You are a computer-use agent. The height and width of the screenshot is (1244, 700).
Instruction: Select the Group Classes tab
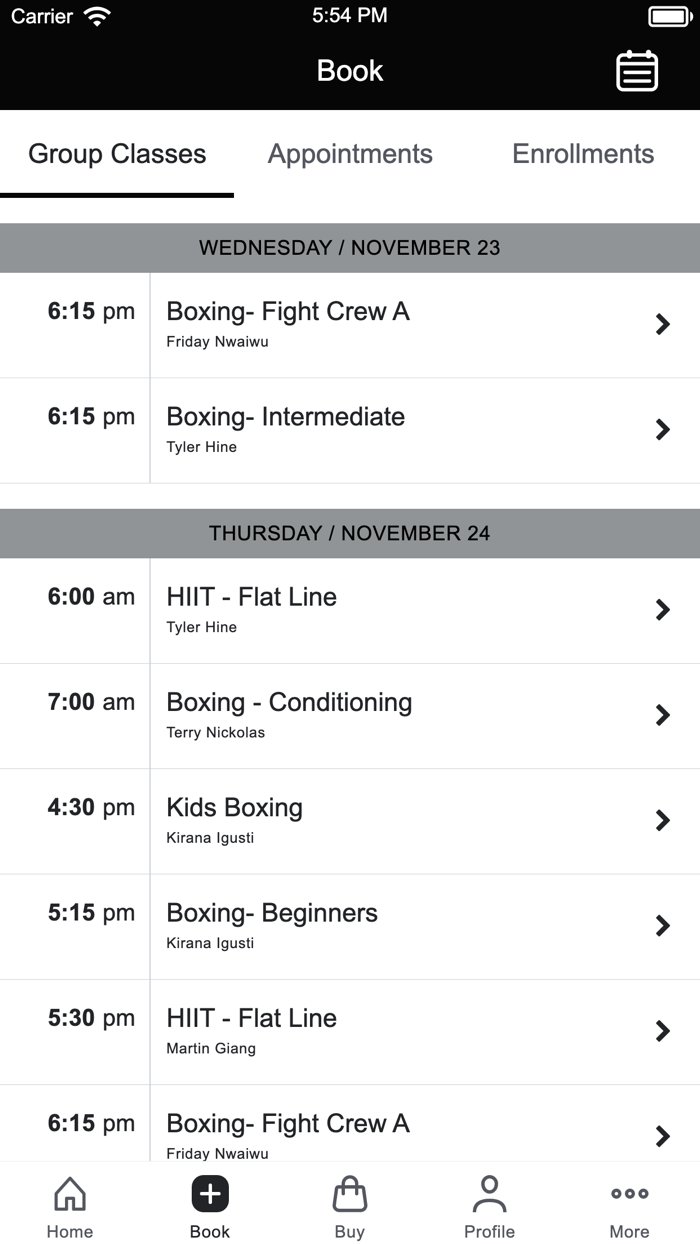[x=117, y=154]
